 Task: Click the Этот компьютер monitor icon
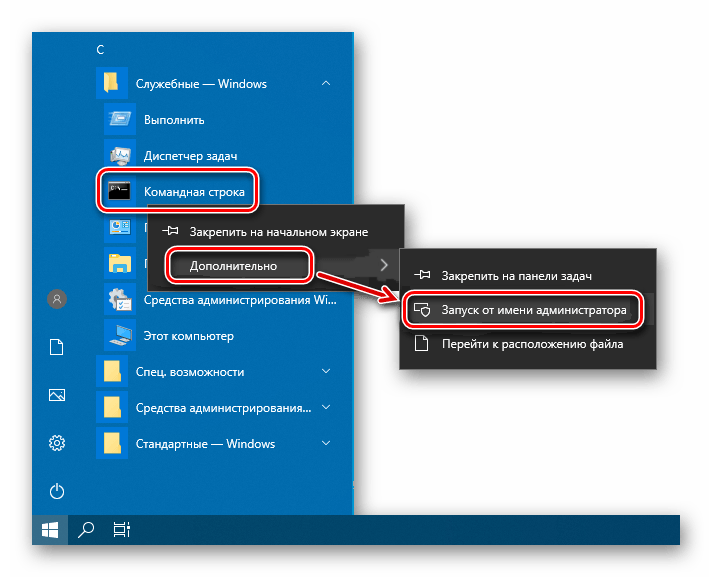coord(120,335)
